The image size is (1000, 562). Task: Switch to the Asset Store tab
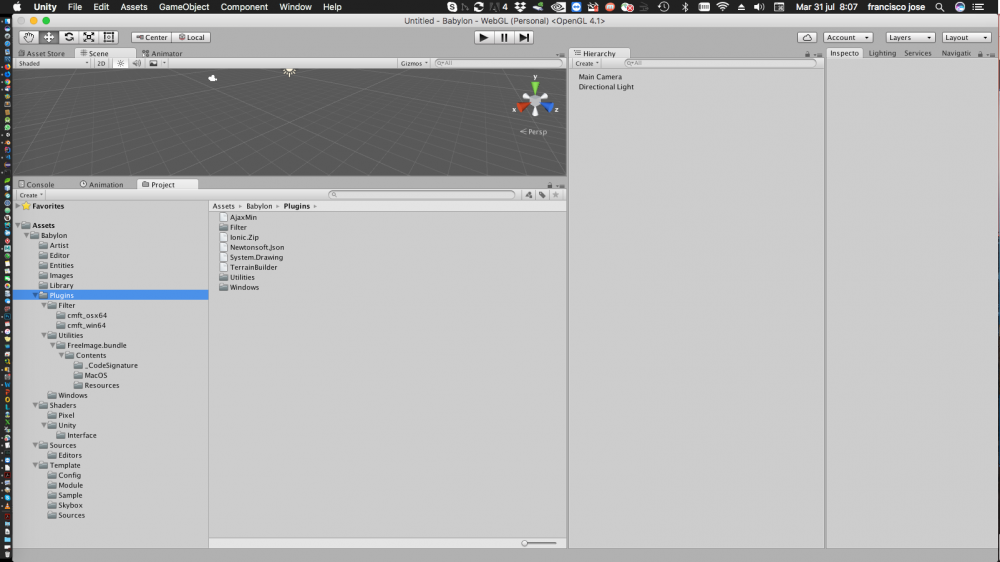point(42,54)
